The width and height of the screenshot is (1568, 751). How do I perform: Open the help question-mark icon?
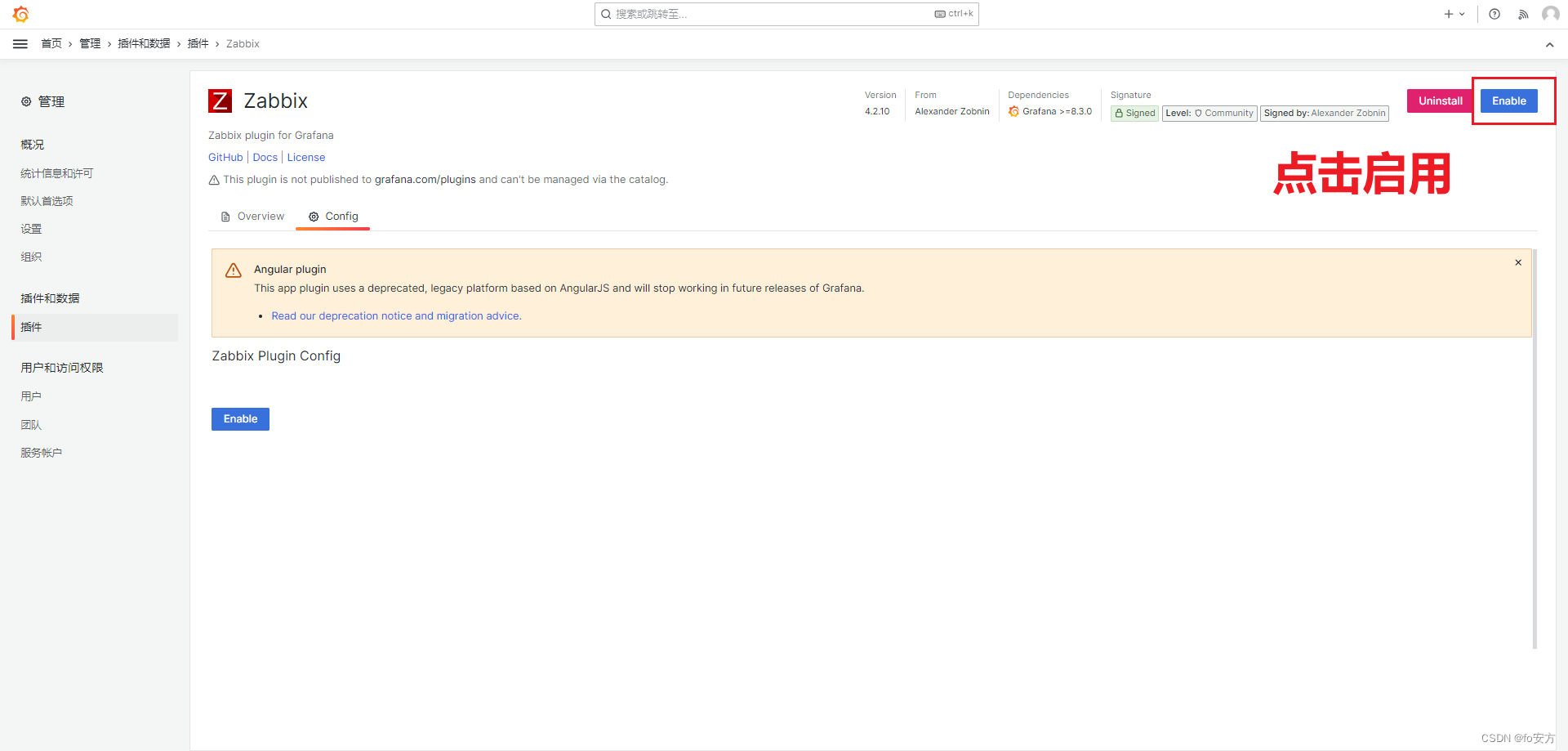click(x=1494, y=14)
